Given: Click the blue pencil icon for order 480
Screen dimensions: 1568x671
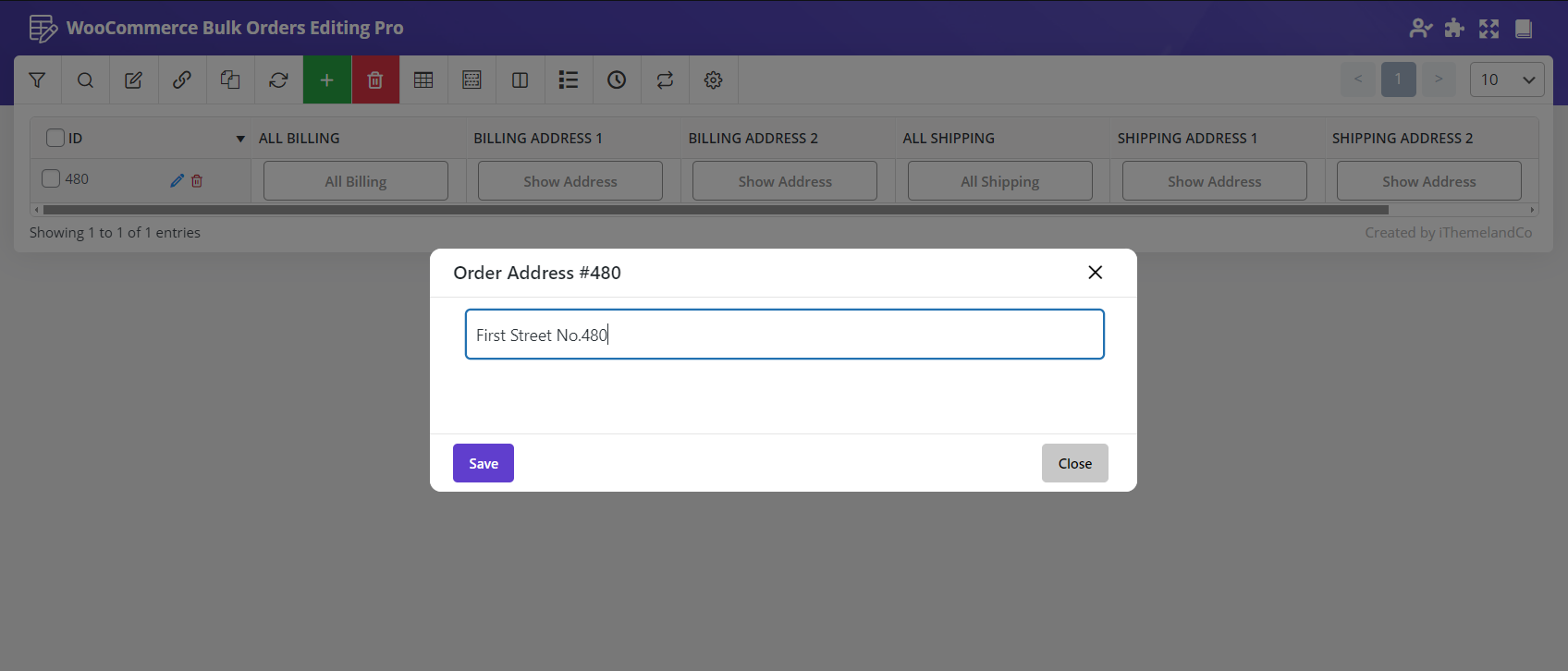Looking at the screenshot, I should coord(178,181).
